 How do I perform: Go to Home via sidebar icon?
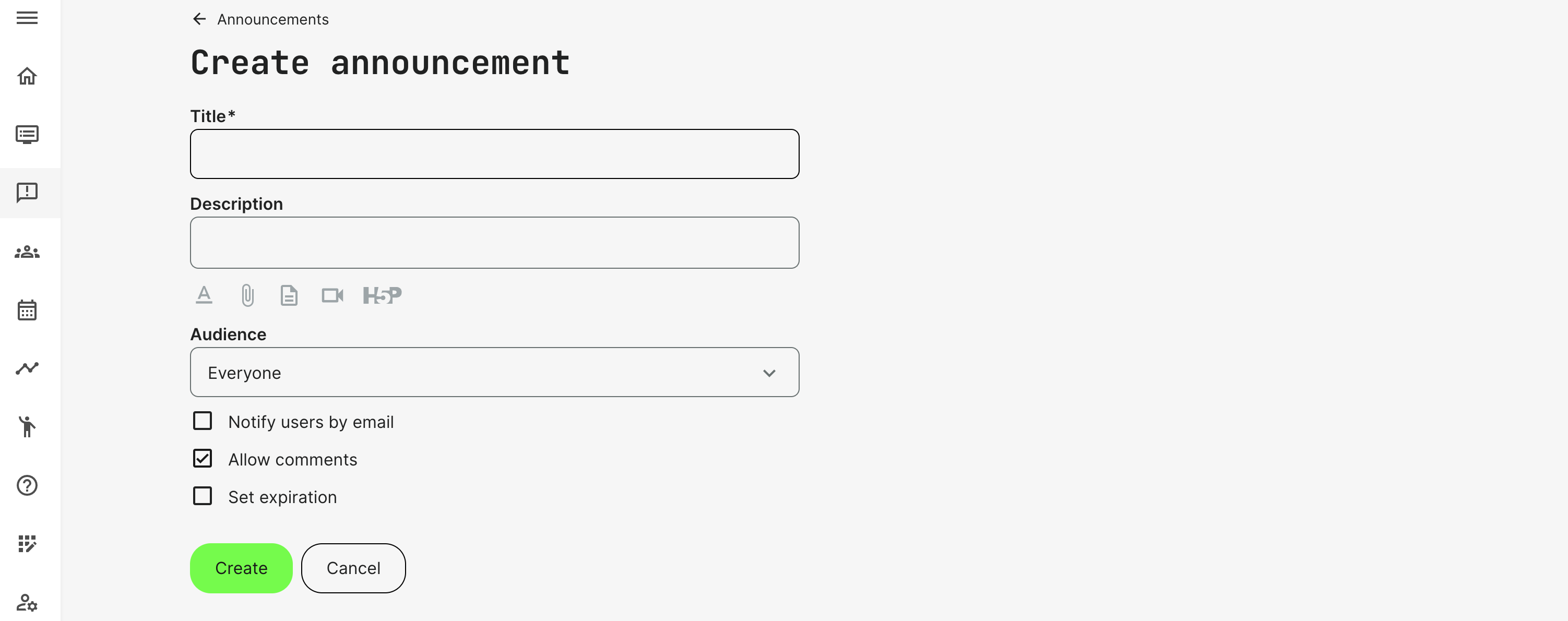[27, 76]
